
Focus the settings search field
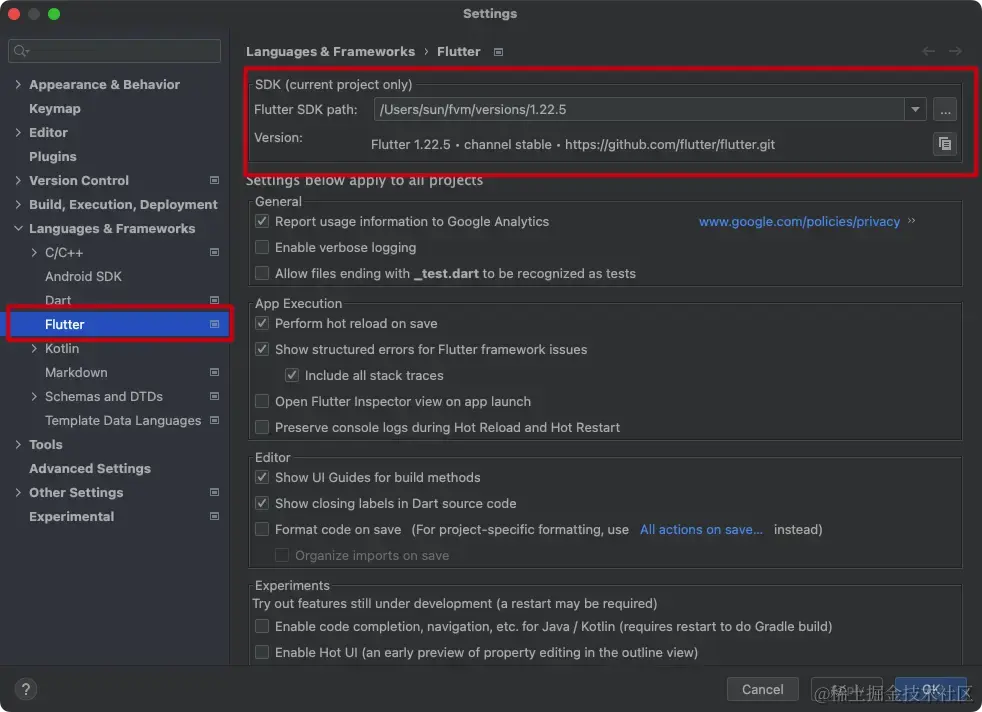click(115, 51)
